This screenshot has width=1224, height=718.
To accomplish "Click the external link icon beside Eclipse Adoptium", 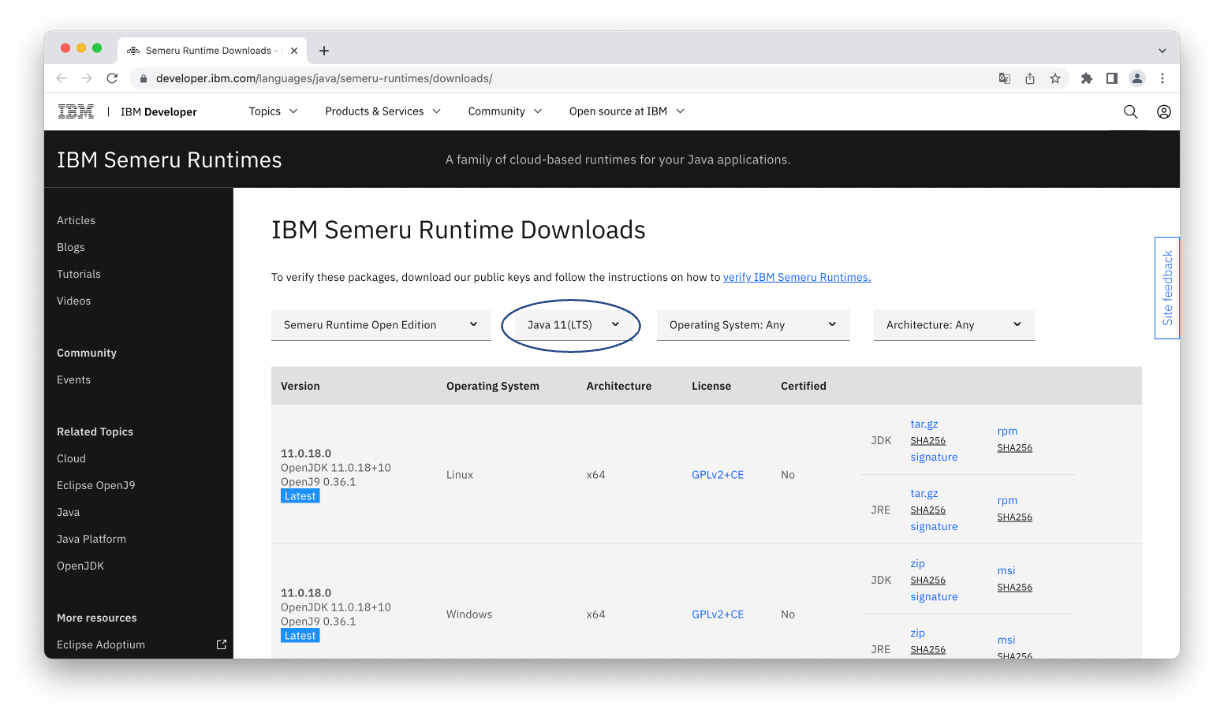I will point(221,644).
